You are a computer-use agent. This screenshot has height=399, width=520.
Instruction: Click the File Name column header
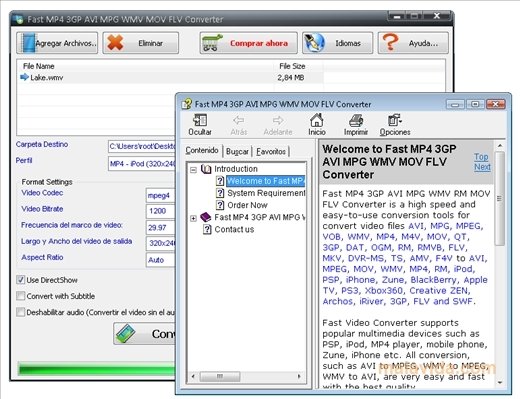(x=39, y=66)
